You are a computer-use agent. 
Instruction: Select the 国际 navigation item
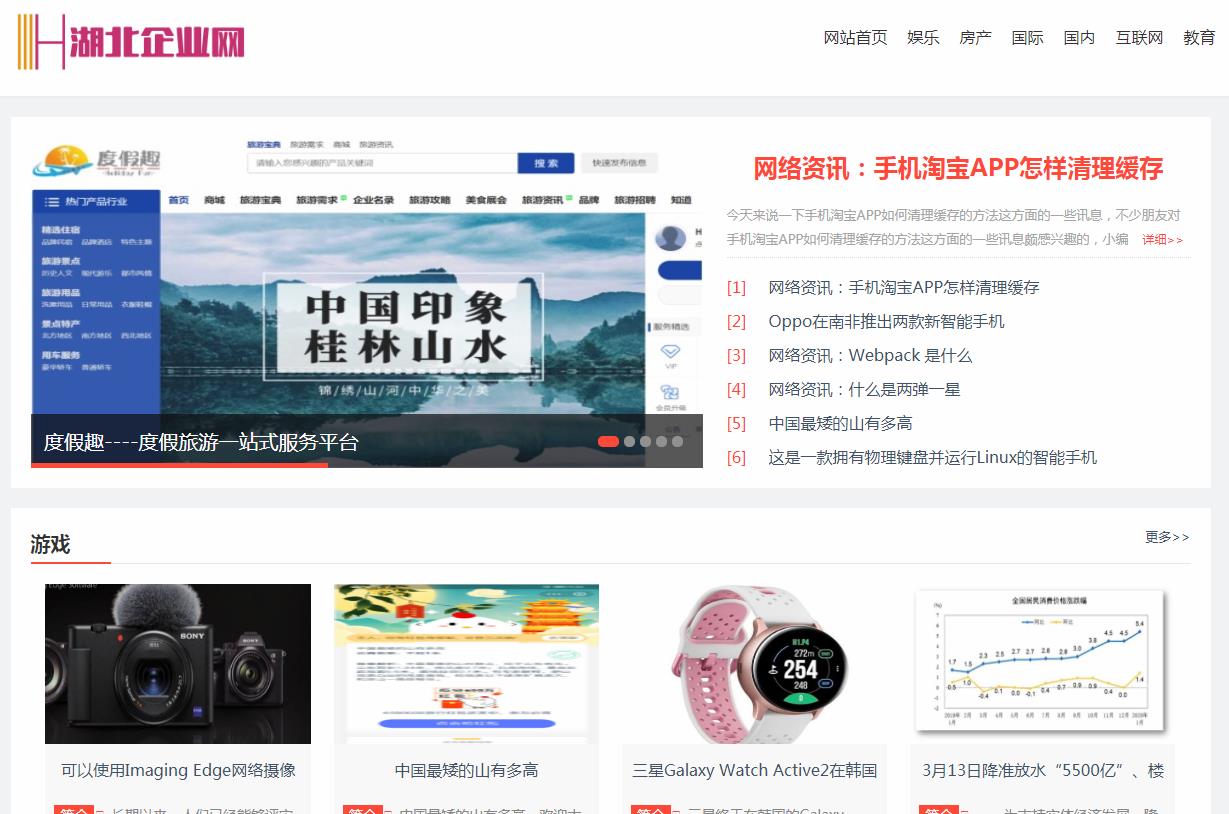pyautogui.click(x=1027, y=38)
